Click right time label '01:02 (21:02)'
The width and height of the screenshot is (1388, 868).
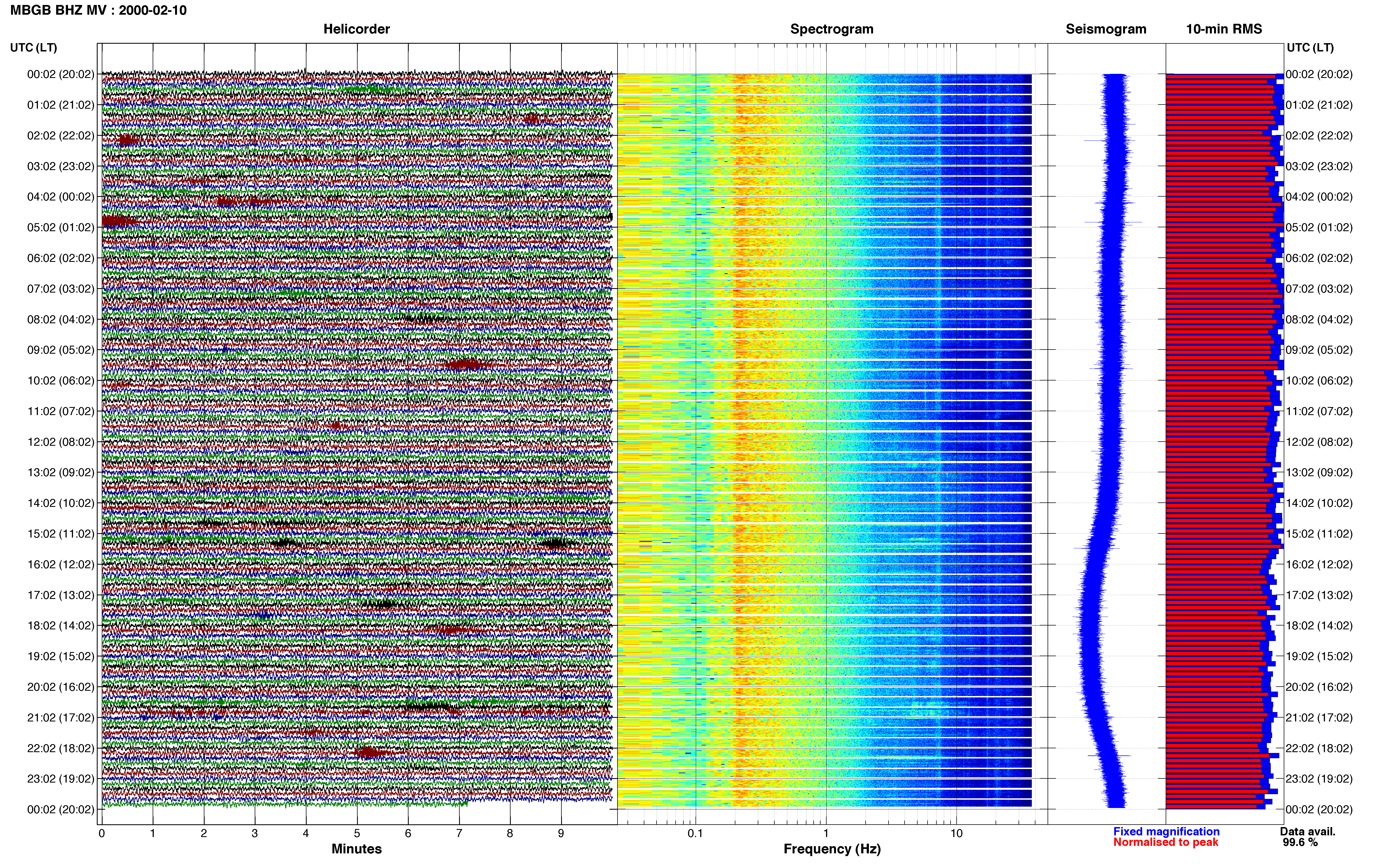click(x=1319, y=105)
